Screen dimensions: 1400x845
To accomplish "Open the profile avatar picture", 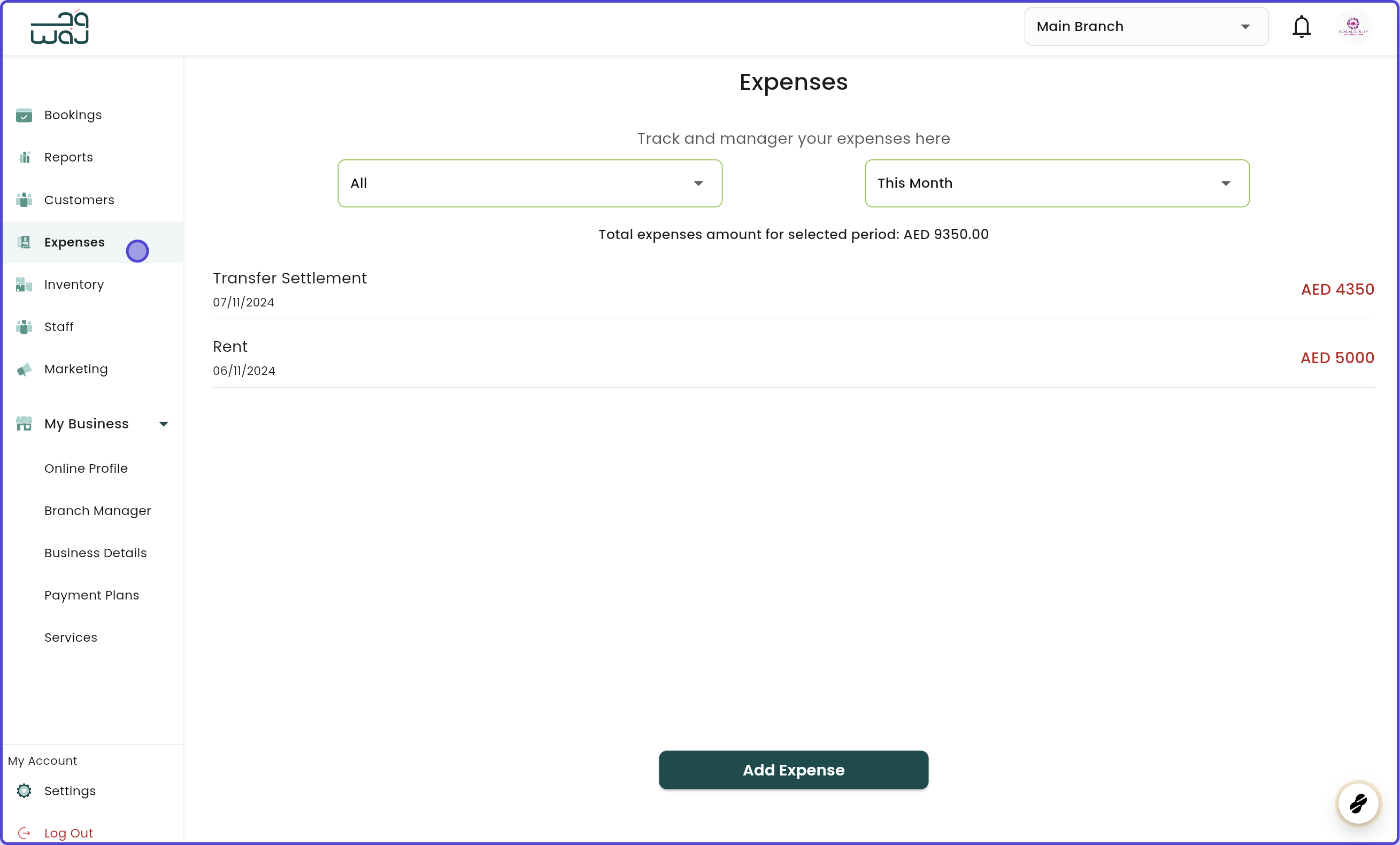I will click(x=1354, y=26).
